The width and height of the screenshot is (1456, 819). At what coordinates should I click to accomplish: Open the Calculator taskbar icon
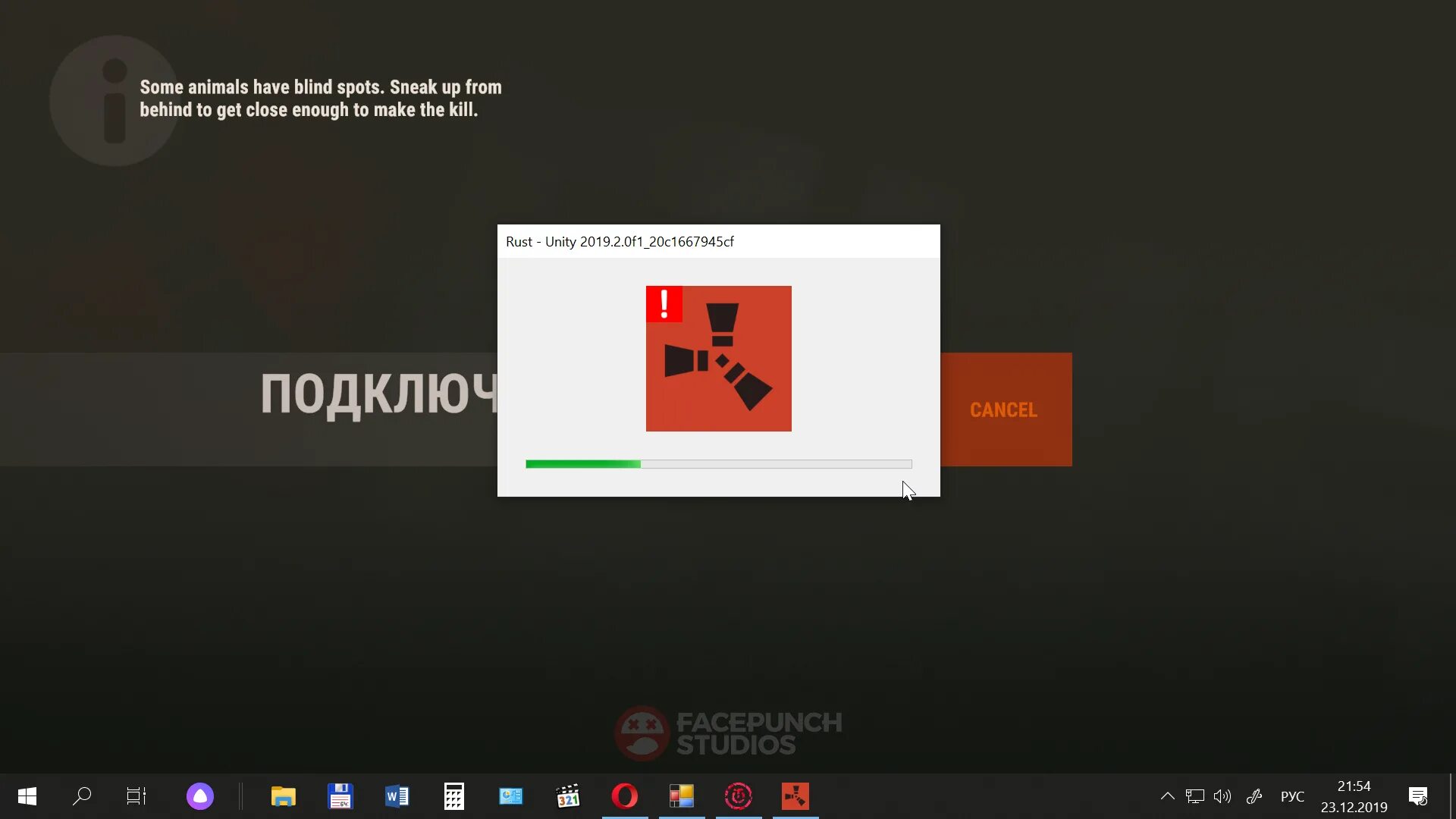(453, 796)
